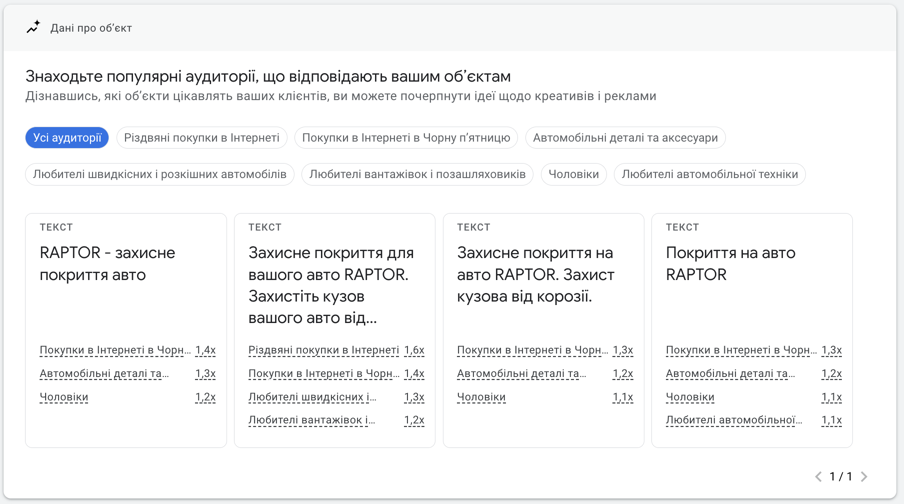Click 'Любителі швидкісних і…' audience link
The height and width of the screenshot is (504, 904).
click(x=312, y=397)
